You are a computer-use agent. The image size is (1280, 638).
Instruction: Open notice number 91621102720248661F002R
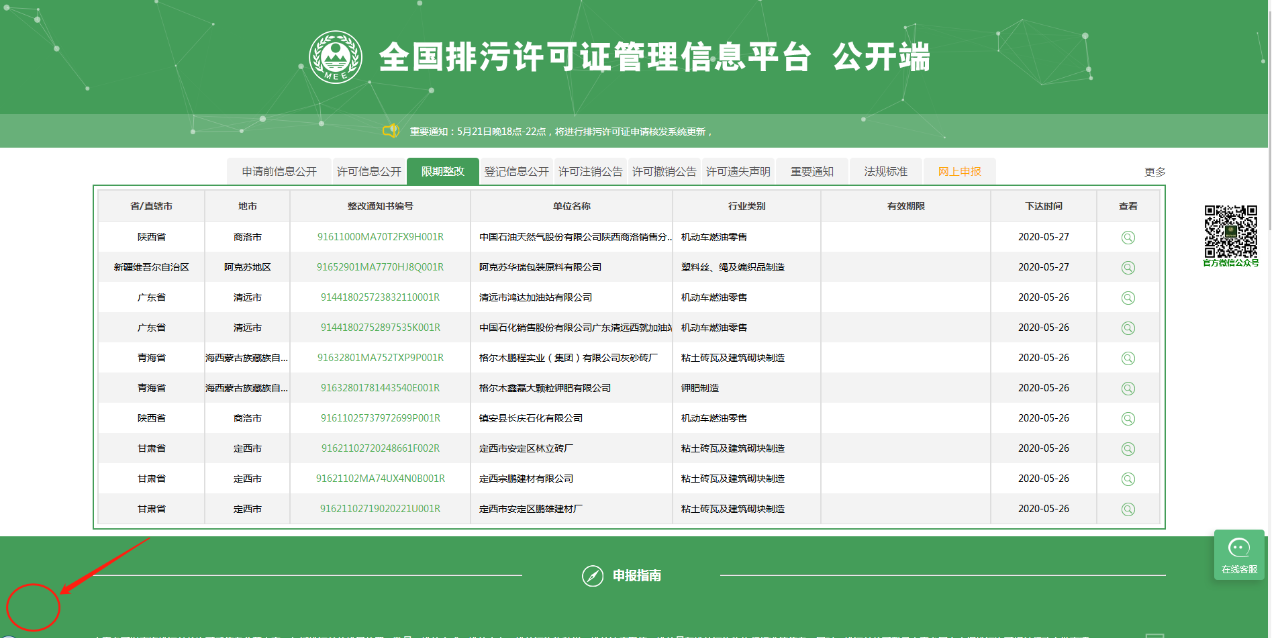[380, 448]
